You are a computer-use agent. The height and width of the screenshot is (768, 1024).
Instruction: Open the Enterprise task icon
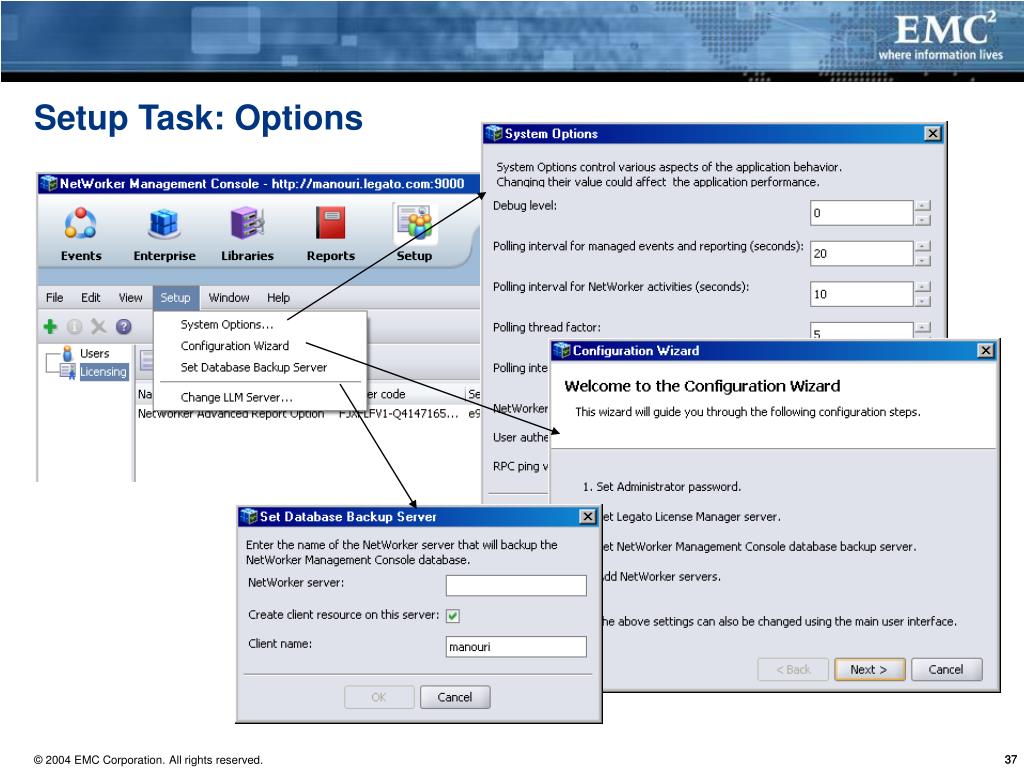point(163,223)
